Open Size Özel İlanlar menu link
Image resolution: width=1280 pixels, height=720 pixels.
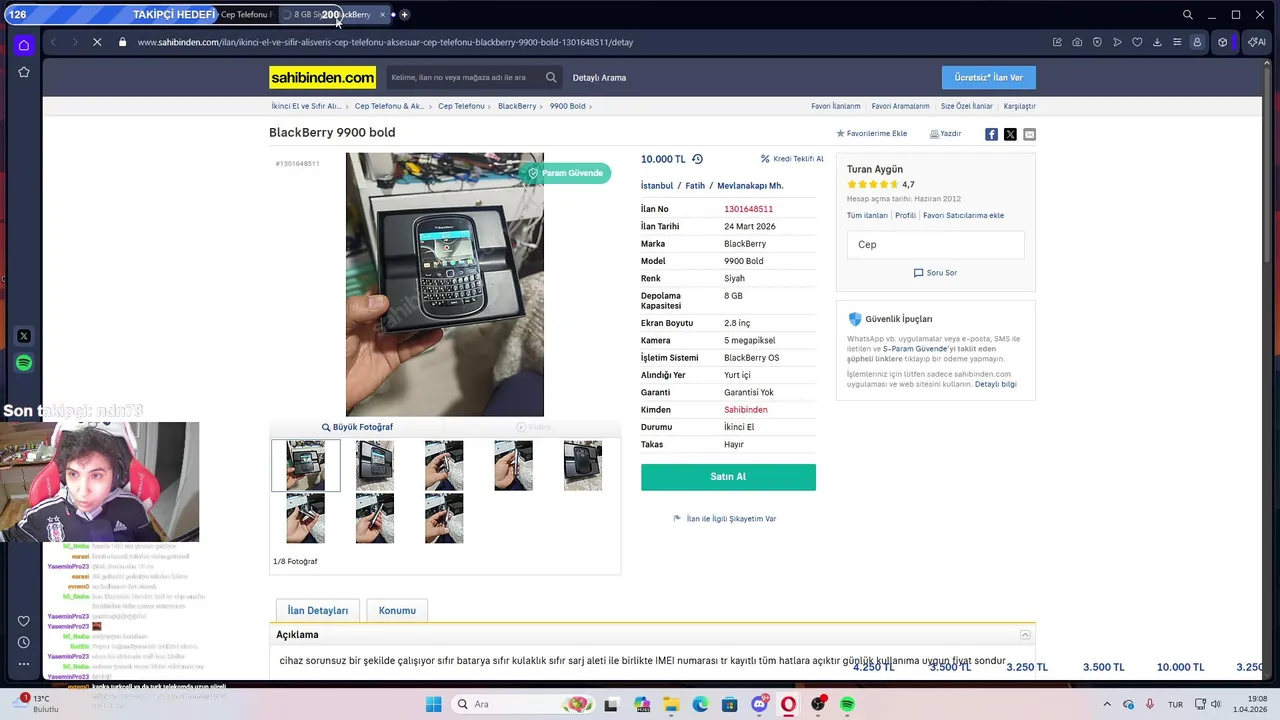(967, 106)
